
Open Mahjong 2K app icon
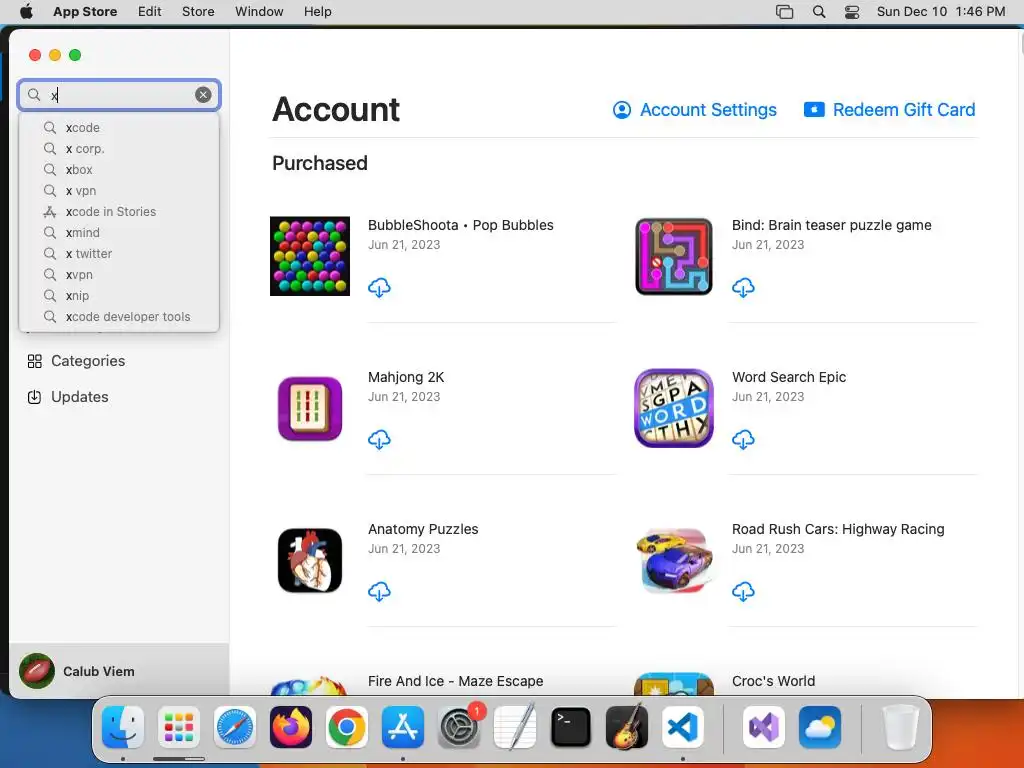pyautogui.click(x=310, y=408)
